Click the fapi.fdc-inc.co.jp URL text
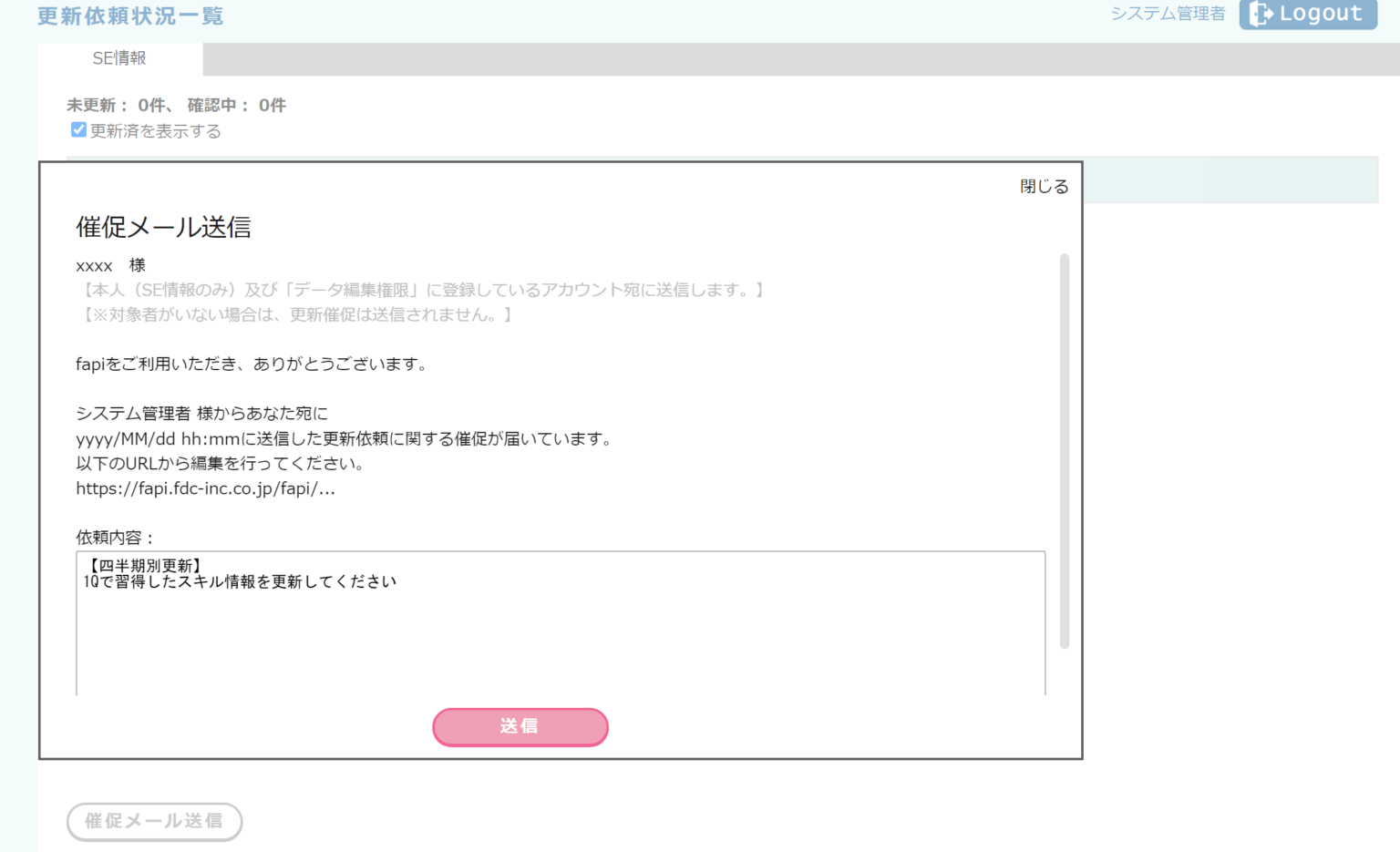The image size is (1400, 852). click(x=205, y=488)
